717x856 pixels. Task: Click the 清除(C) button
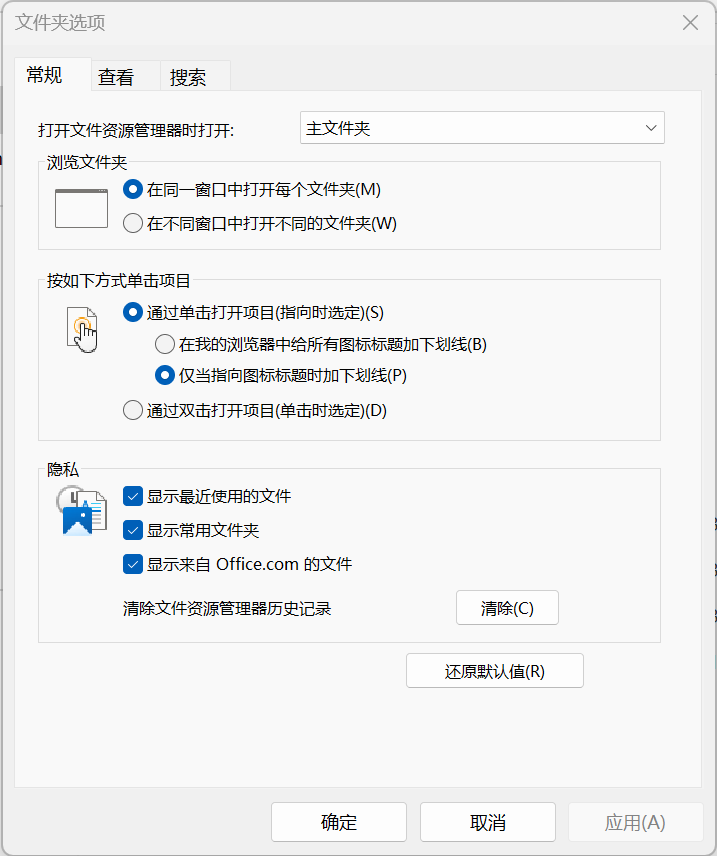point(507,608)
